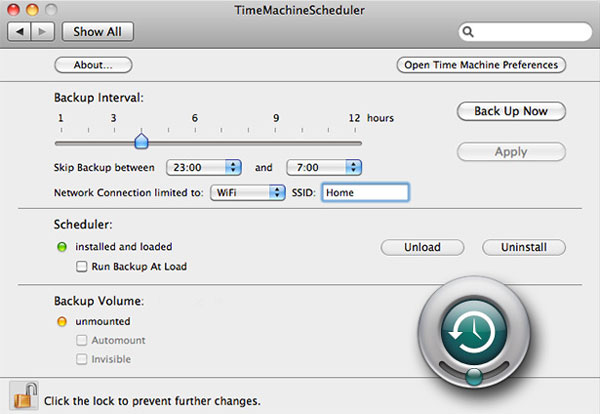The image size is (600, 414).
Task: Click the backup interval slider thumb
Action: pos(142,141)
